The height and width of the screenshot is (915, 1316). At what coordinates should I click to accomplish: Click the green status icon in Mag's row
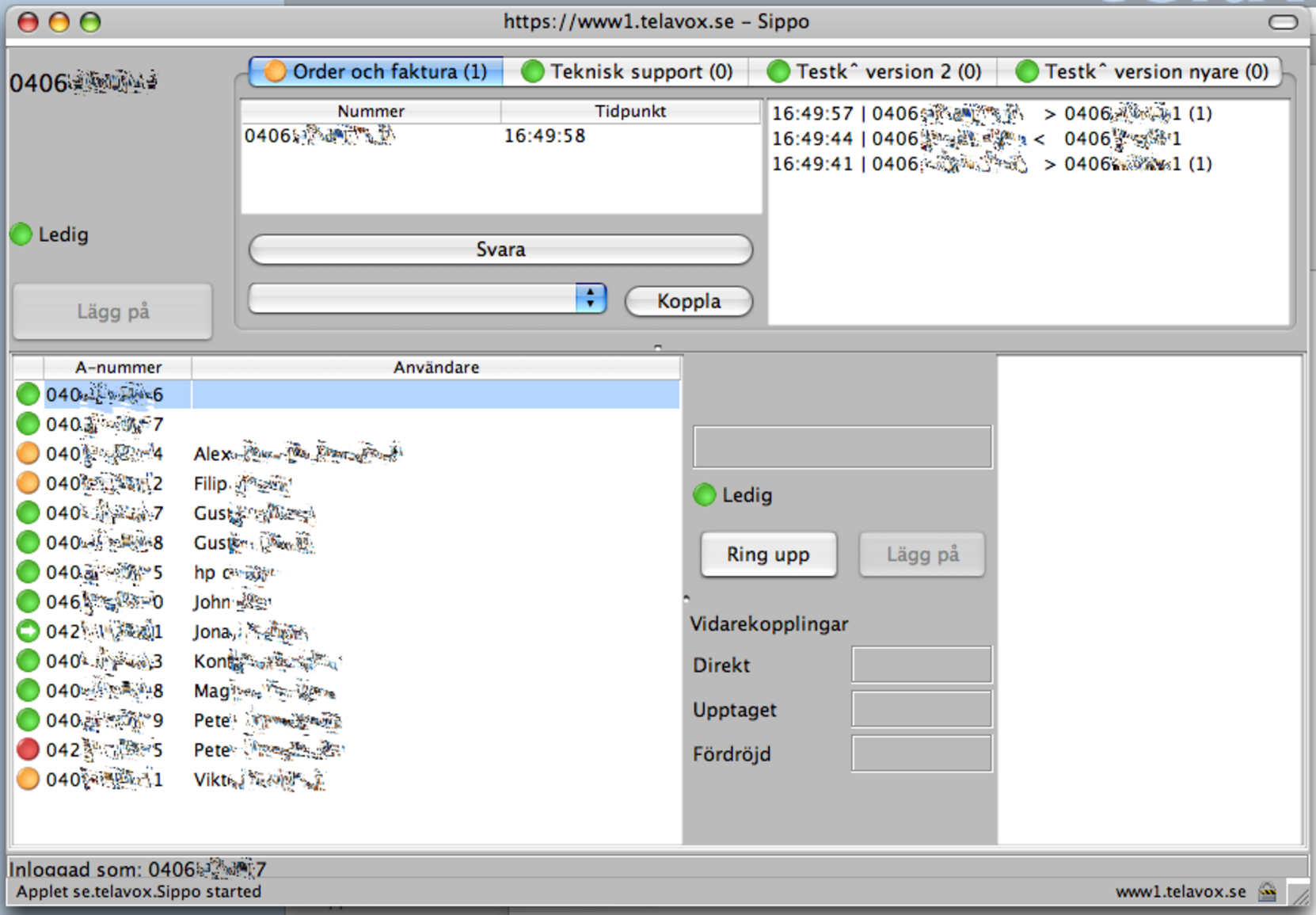[28, 690]
